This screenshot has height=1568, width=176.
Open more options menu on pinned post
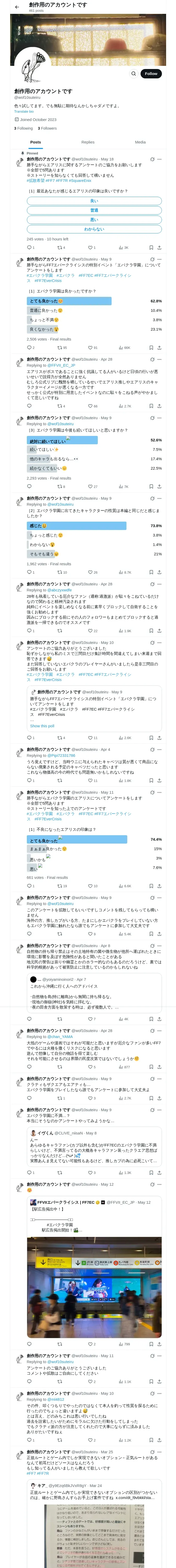[x=160, y=159]
